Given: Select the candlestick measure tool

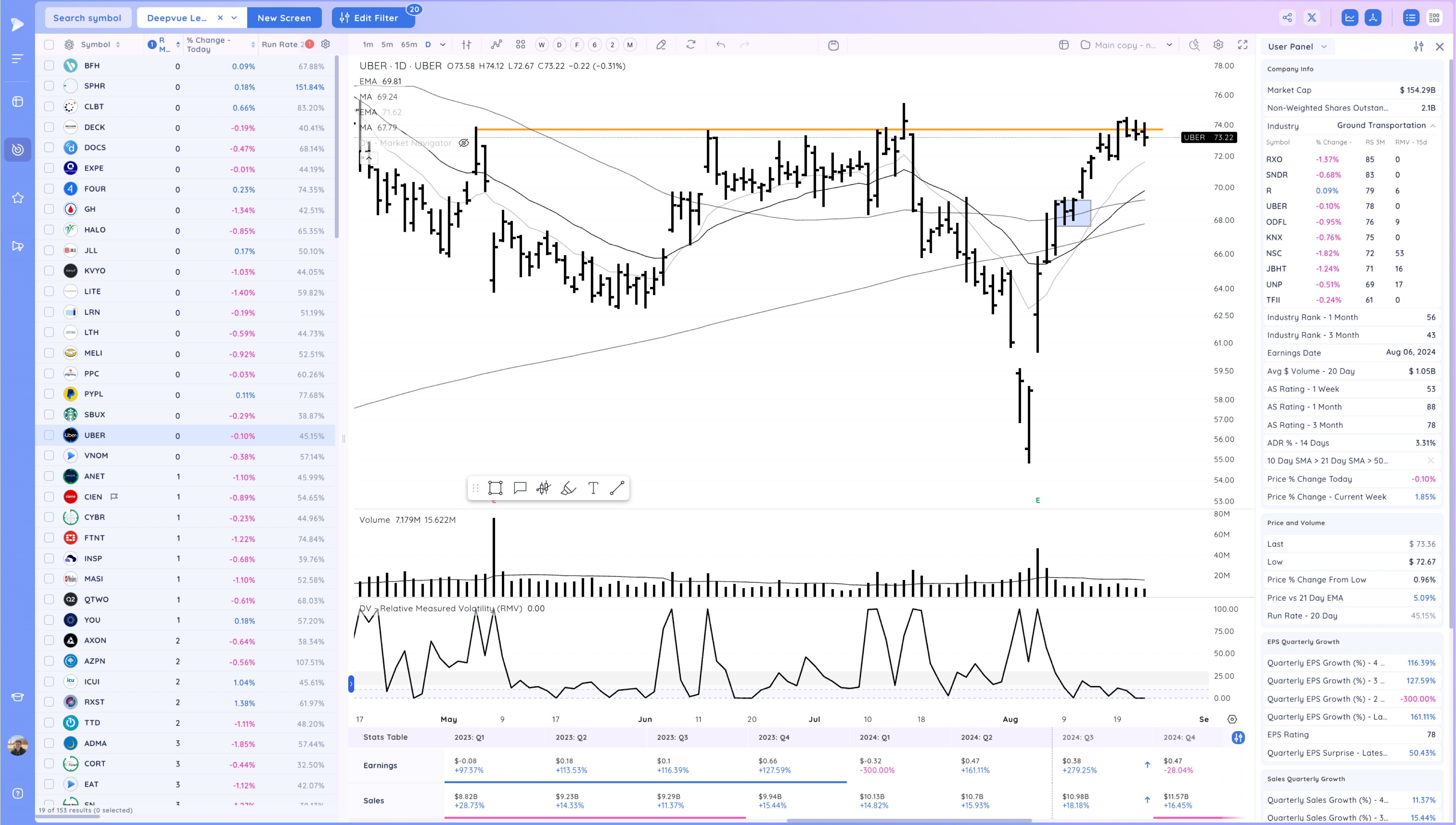Looking at the screenshot, I should click(x=544, y=488).
